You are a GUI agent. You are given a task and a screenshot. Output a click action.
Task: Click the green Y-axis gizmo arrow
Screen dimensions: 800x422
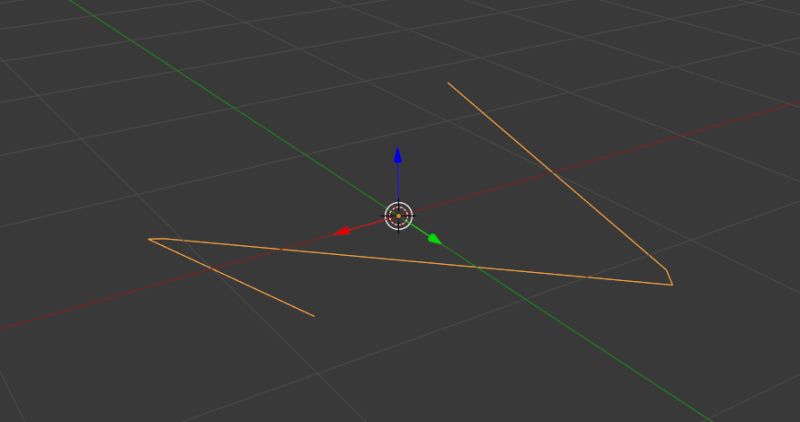(x=434, y=239)
